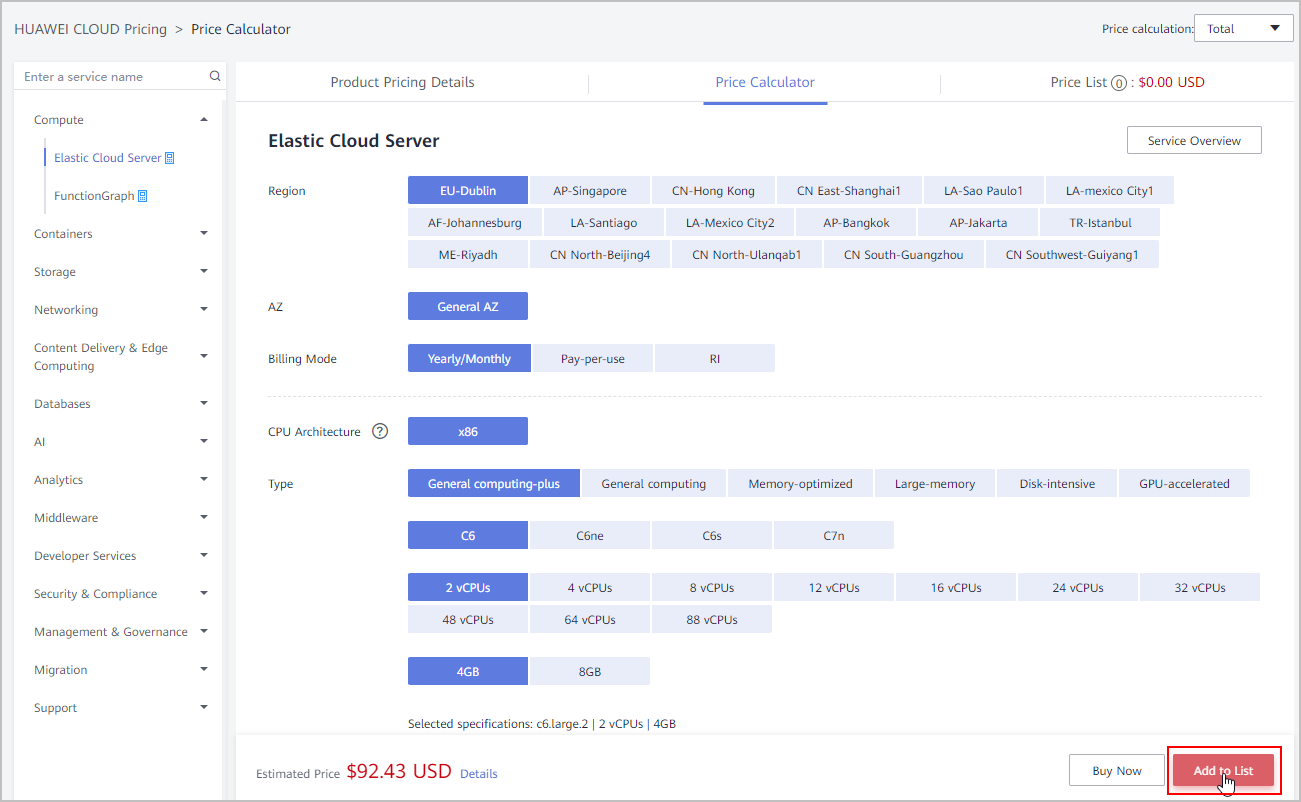Select the x86 CPU architecture

click(x=468, y=432)
